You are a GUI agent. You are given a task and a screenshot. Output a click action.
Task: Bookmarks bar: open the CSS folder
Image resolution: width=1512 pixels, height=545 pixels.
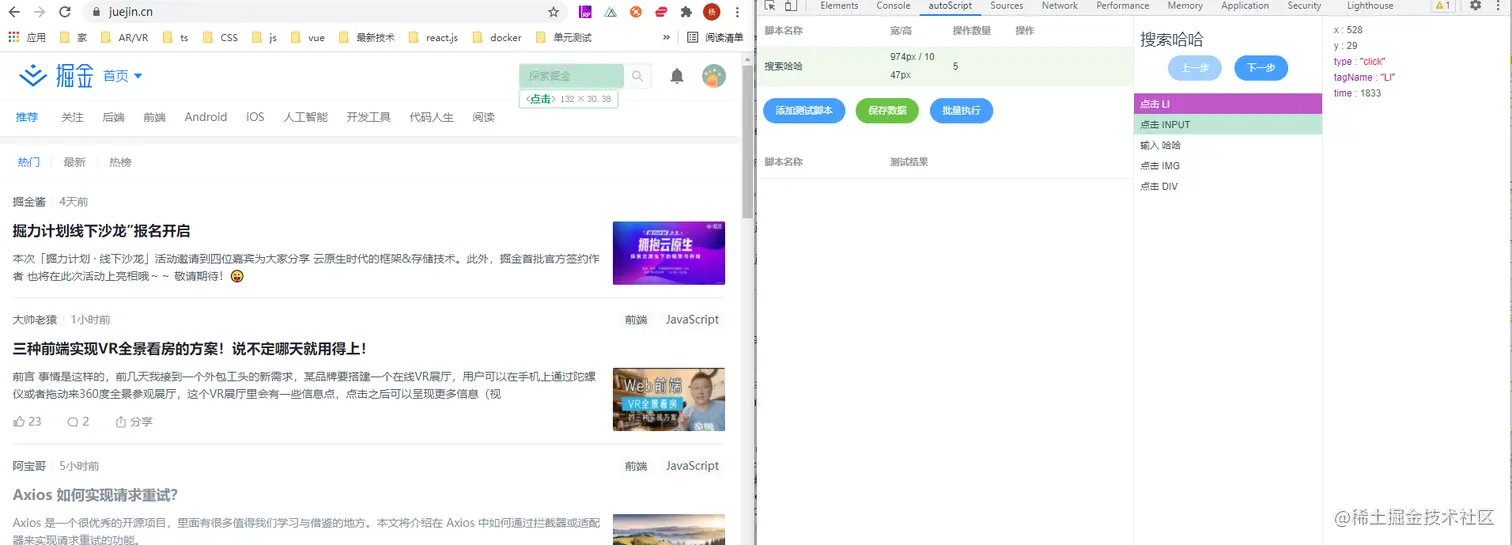point(220,37)
